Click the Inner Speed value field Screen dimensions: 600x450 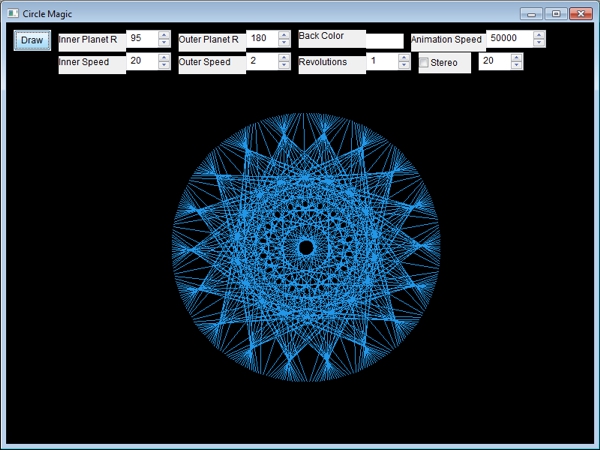pos(142,61)
